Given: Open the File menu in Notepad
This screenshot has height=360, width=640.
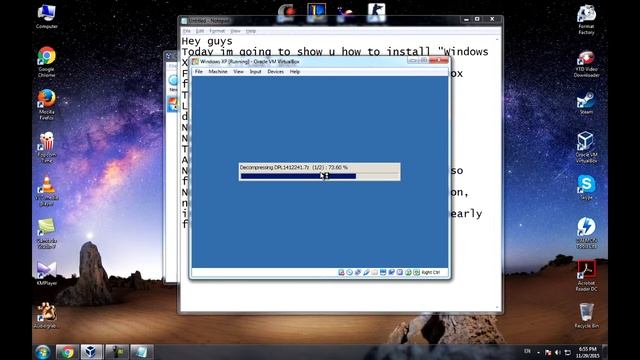Looking at the screenshot, I should (x=187, y=31).
